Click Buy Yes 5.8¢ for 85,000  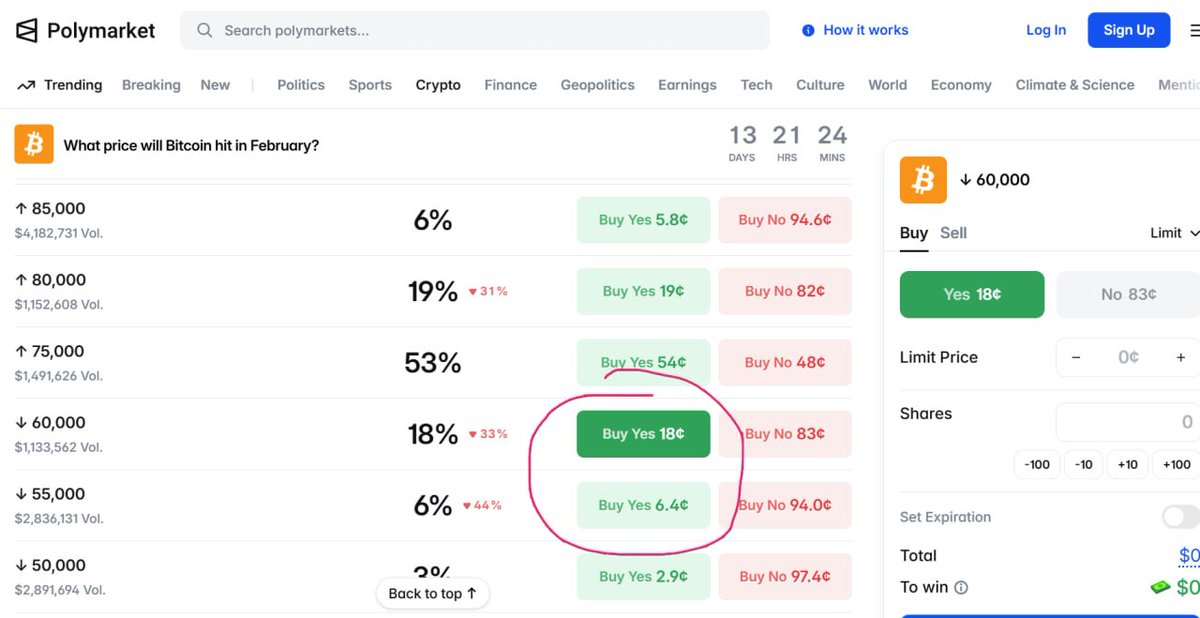click(x=643, y=220)
